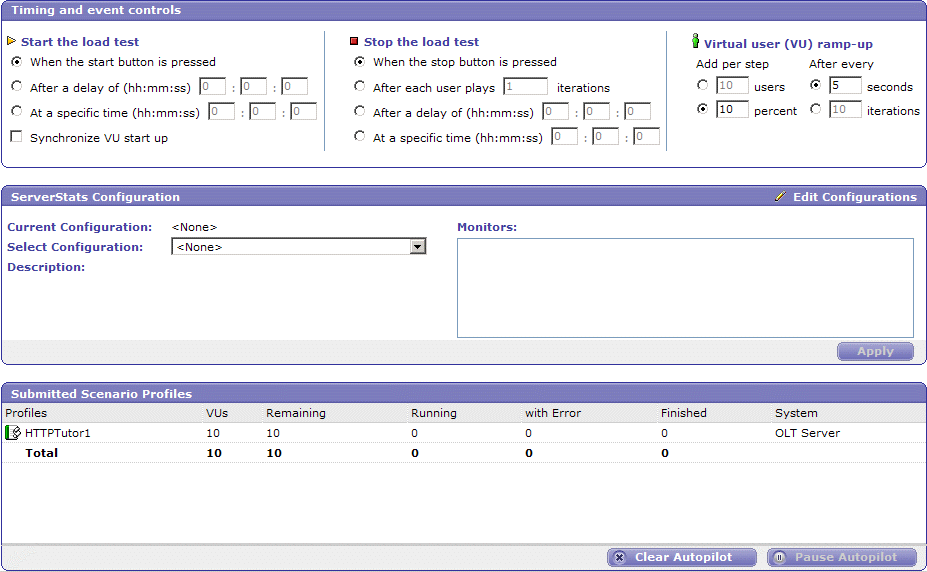927x572 pixels.
Task: Click the Running column header
Action: (434, 413)
